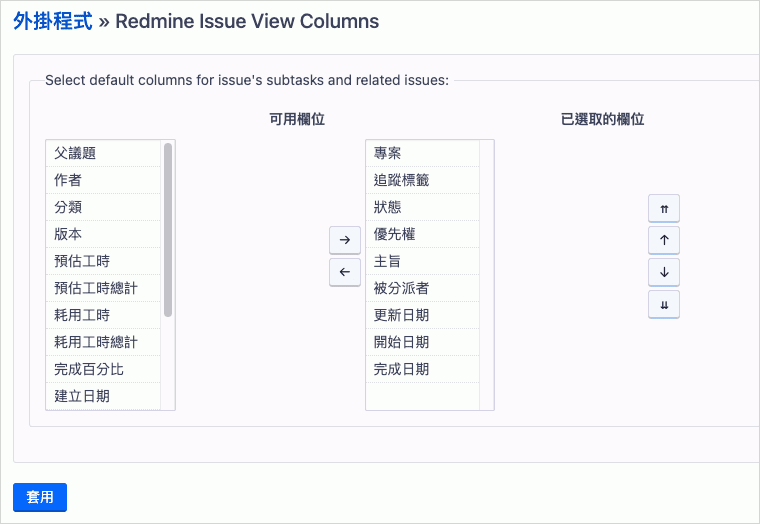Image resolution: width=760 pixels, height=524 pixels.
Task: Move selected column to top
Action: tap(664, 208)
